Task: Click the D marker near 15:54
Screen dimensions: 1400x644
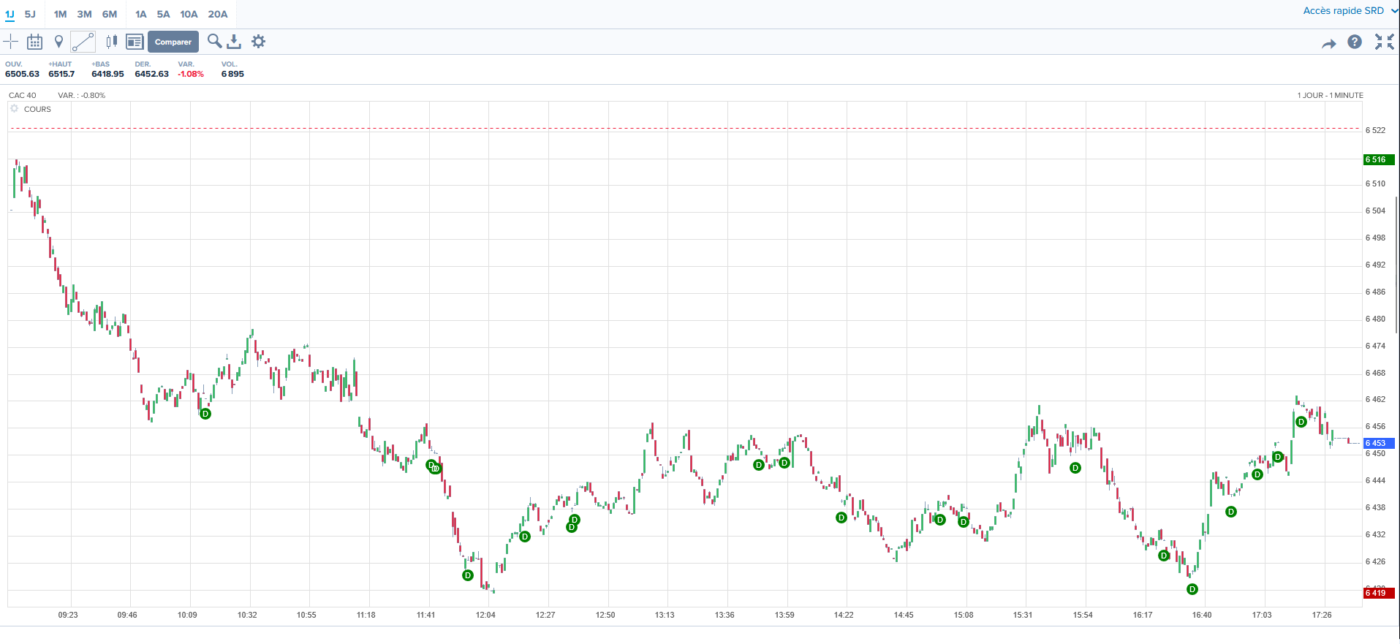Action: pos(1075,467)
